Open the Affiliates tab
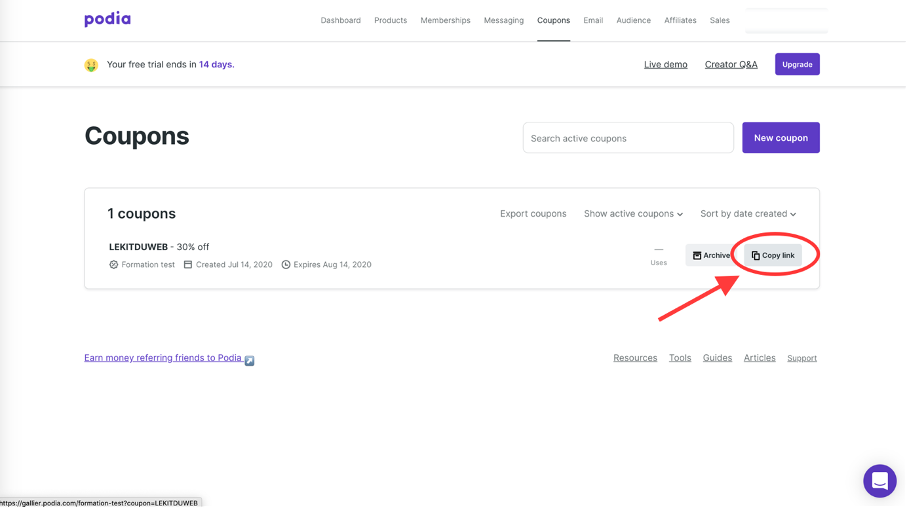 680,20
